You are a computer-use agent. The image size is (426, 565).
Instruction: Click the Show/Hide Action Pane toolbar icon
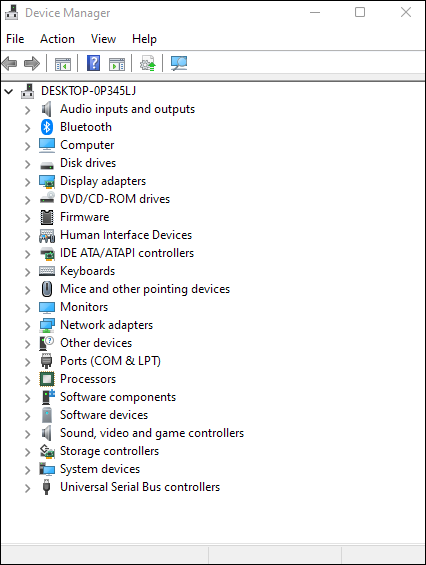[x=117, y=64]
